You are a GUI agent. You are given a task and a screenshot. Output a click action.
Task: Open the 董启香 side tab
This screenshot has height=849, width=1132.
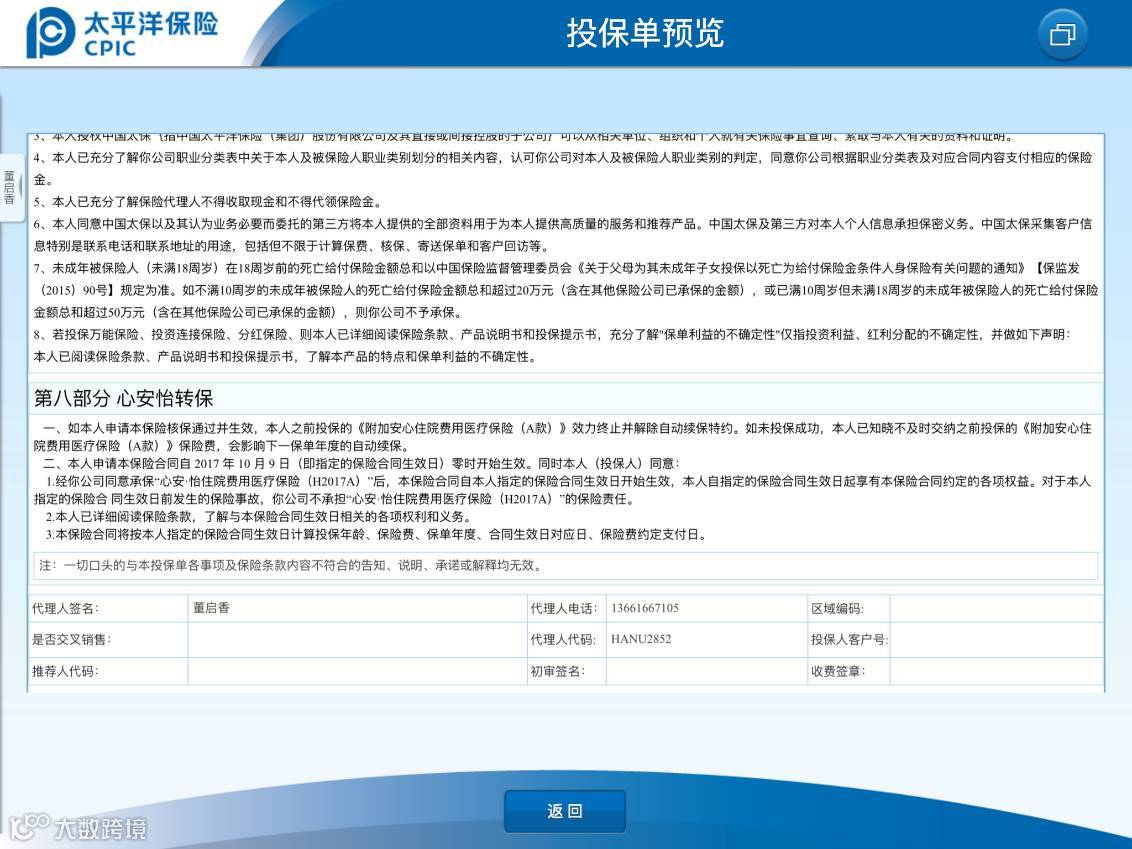[10, 188]
